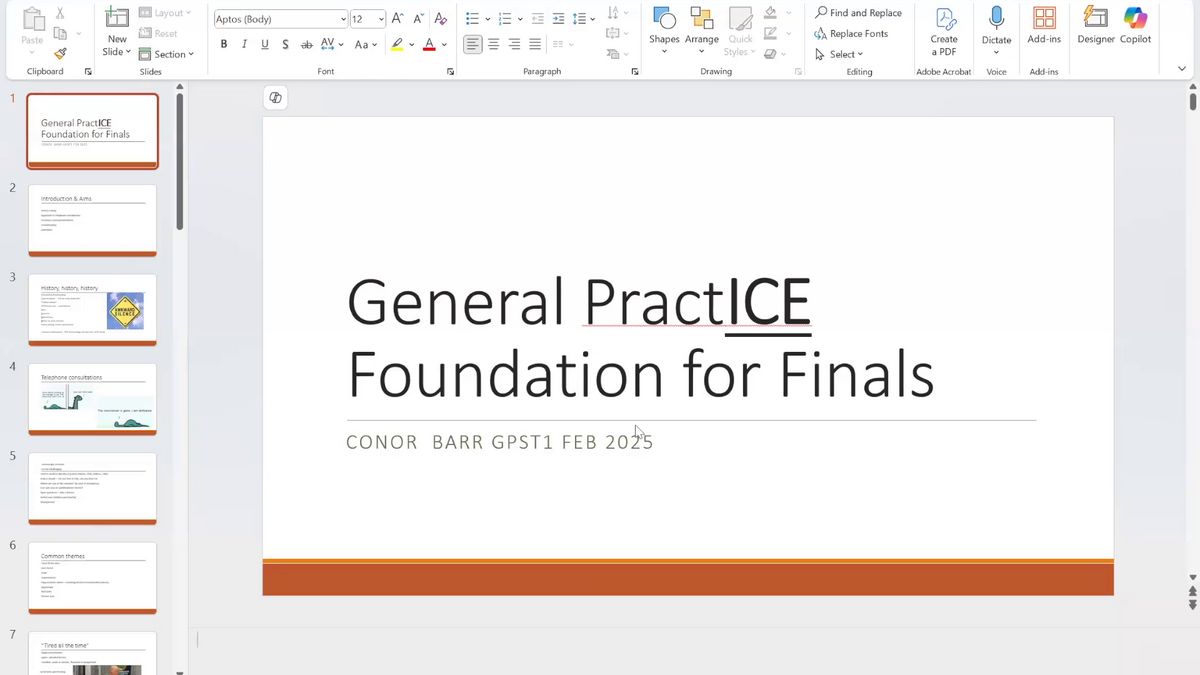Open the font name dropdown Aptos (Body)
Image resolution: width=1200 pixels, height=675 pixels.
(343, 19)
